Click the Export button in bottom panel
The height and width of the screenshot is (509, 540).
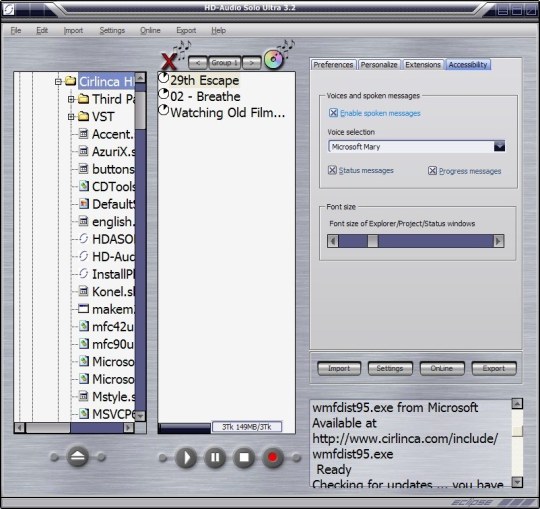pyautogui.click(x=494, y=368)
